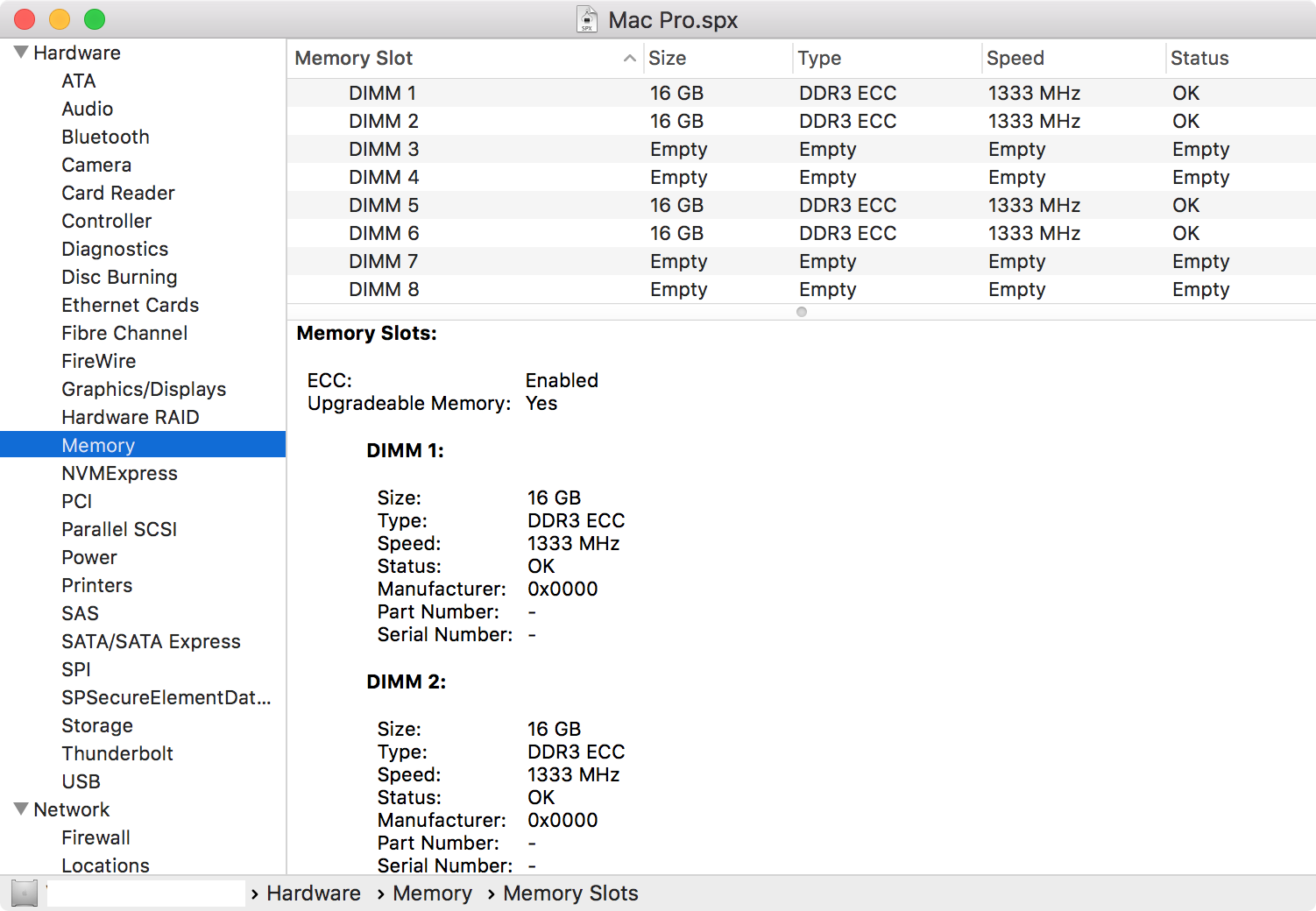The width and height of the screenshot is (1316, 911).
Task: Select the highlighted Memory item
Action: click(143, 445)
